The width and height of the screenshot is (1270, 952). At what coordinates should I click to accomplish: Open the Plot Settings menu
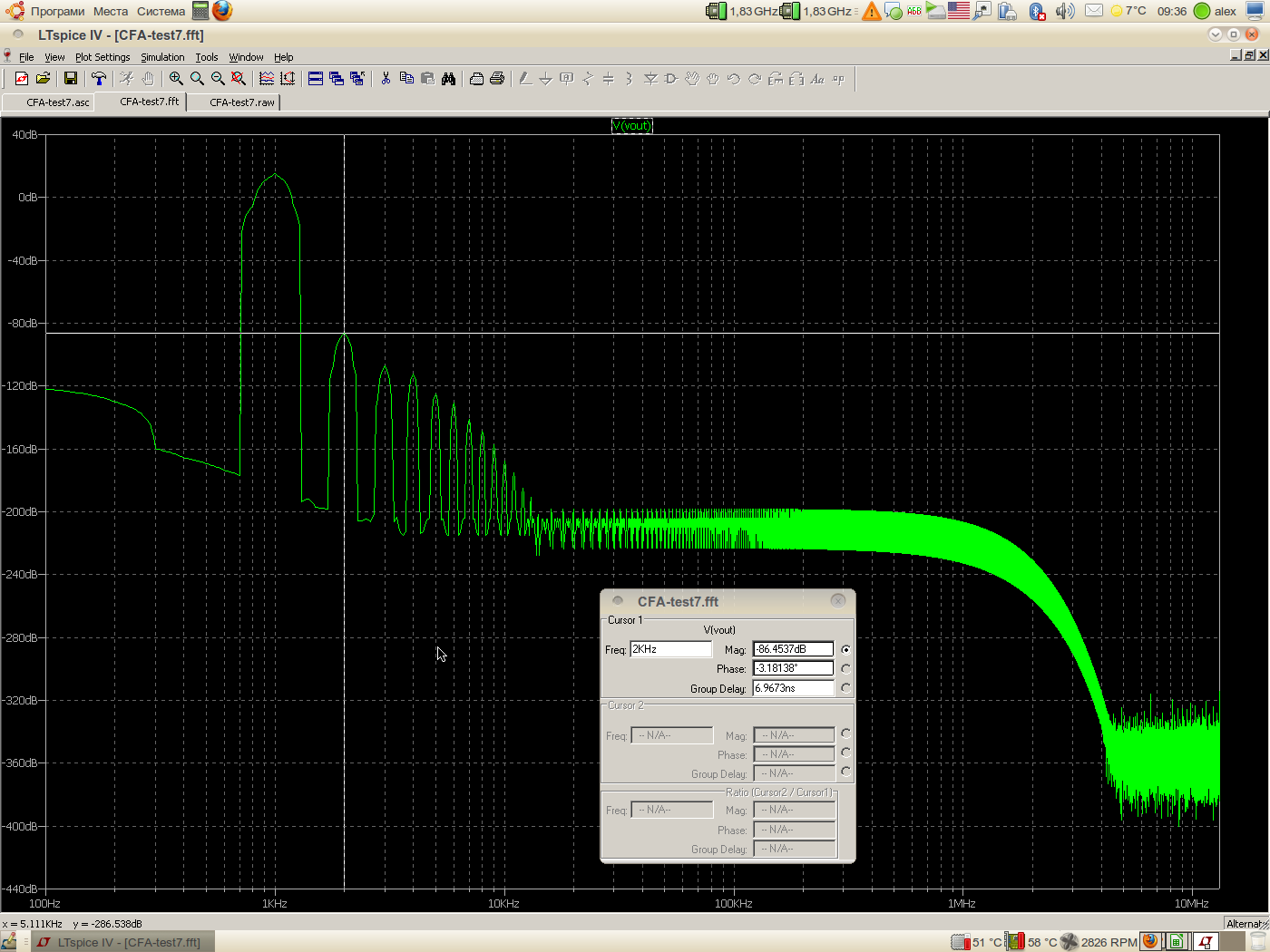click(x=103, y=57)
